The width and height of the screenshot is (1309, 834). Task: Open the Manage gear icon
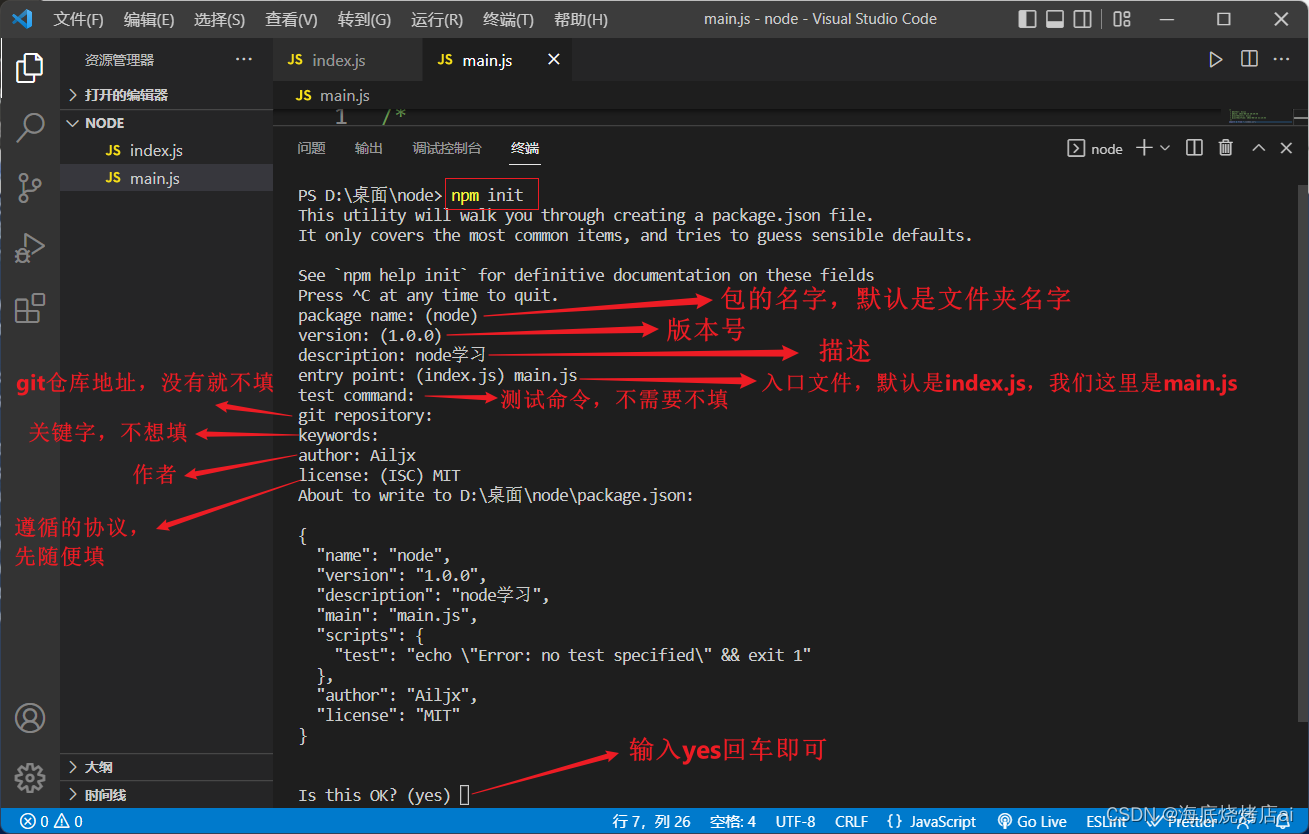(30, 777)
